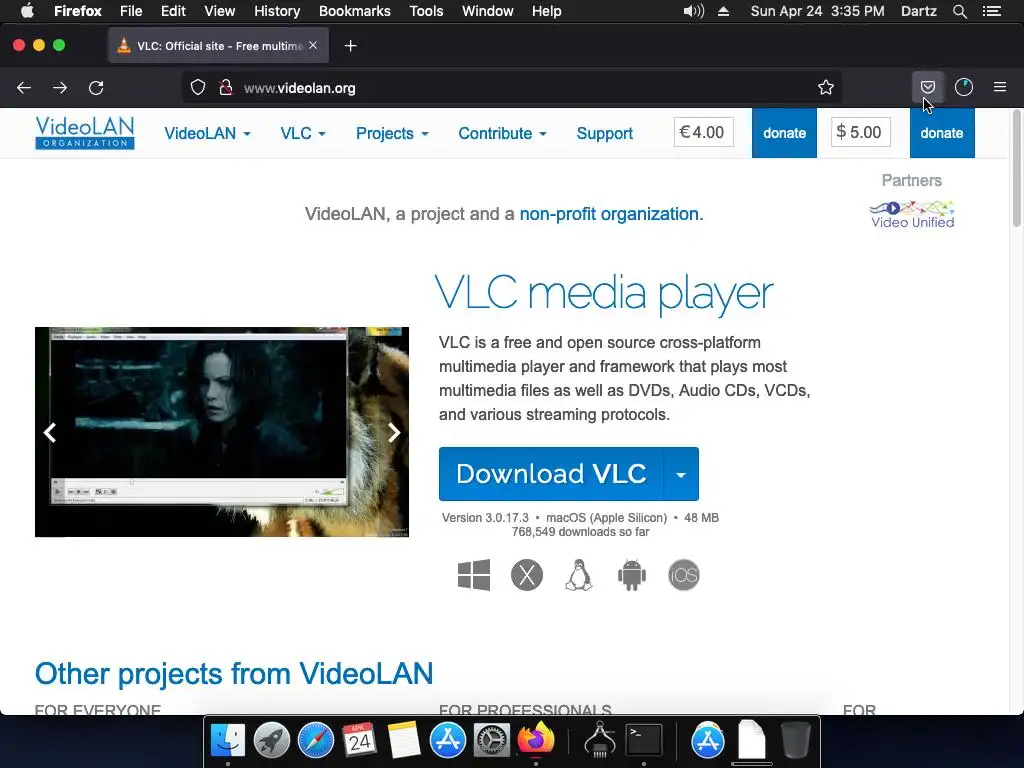Click the dollar 5.00 donation field
Screen dimensions: 1024x768
(x=861, y=132)
